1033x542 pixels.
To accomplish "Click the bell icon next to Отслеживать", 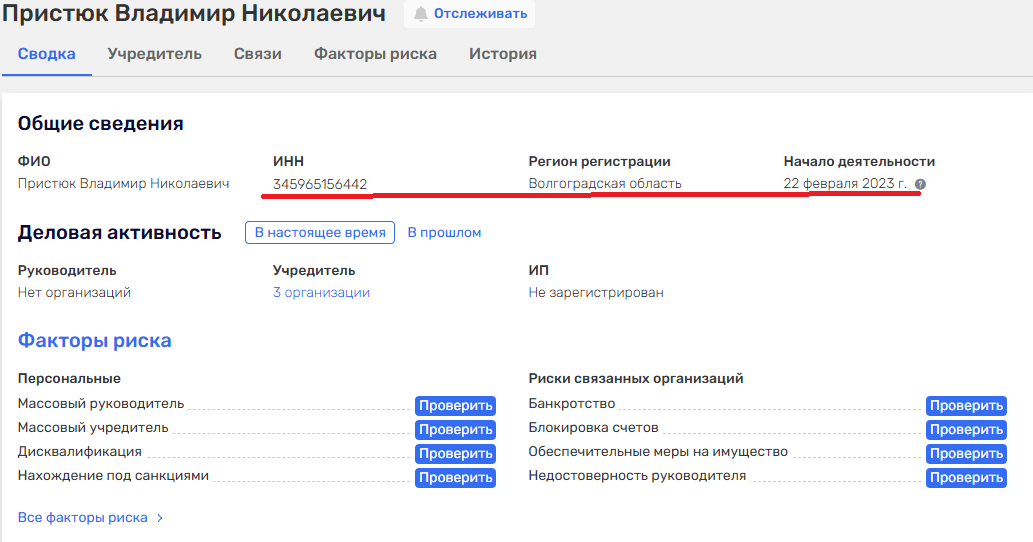I will coord(421,14).
